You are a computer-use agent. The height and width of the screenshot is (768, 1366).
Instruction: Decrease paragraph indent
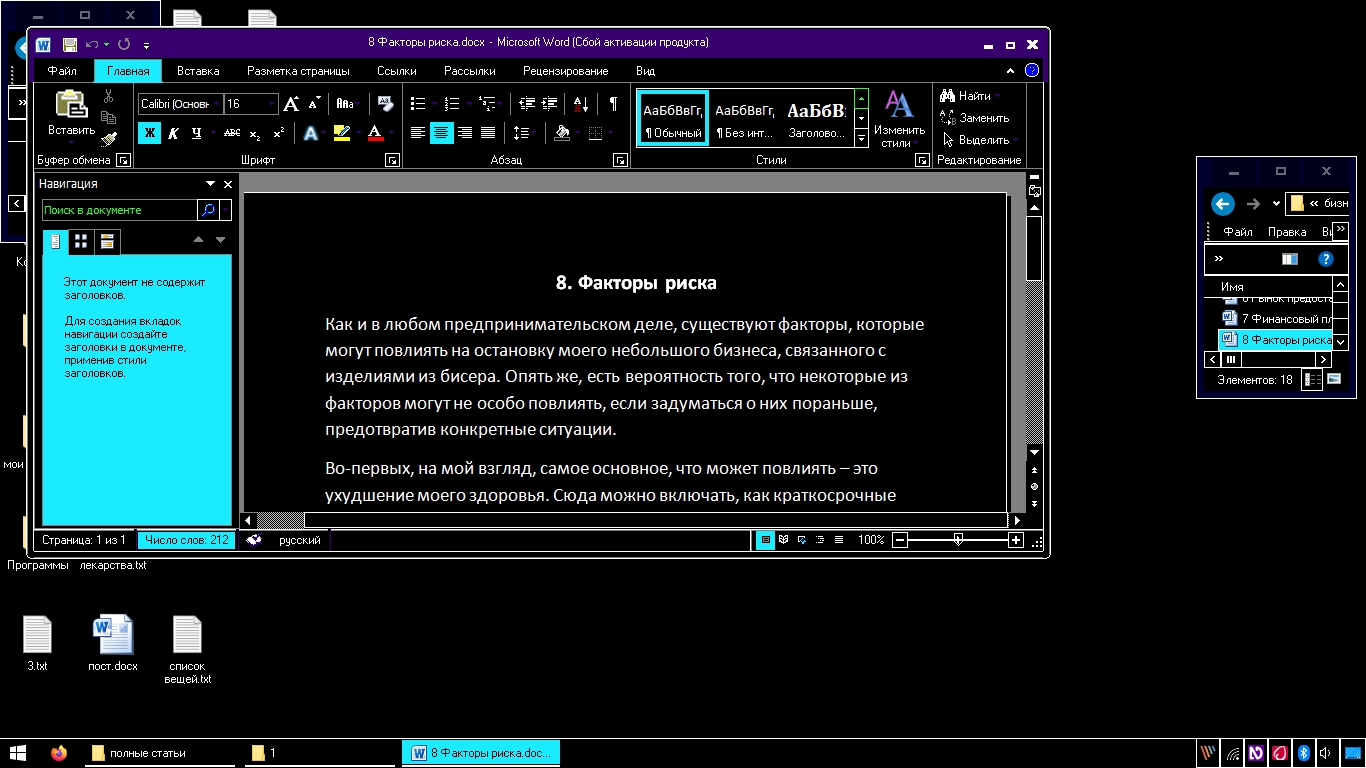(x=527, y=104)
